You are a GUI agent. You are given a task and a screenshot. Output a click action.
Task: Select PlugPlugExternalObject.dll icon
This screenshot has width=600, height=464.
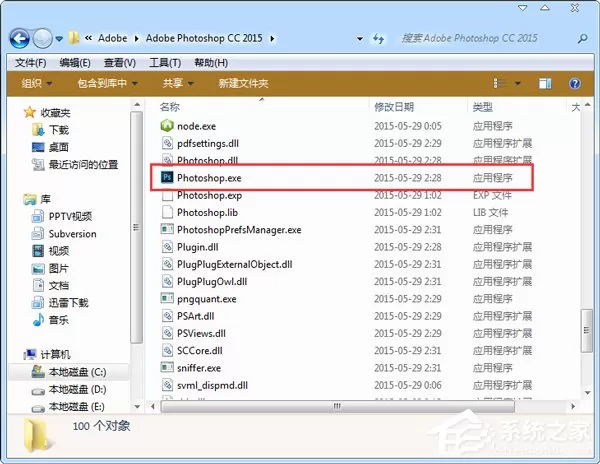(x=167, y=264)
